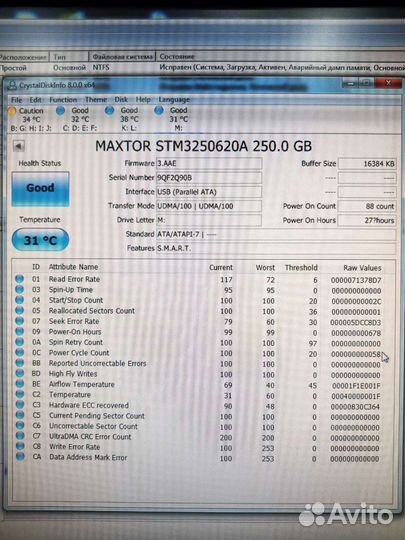Image resolution: width=405 pixels, height=540 pixels.
Task: Click the Состояние column header in background window
Action: [x=177, y=56]
